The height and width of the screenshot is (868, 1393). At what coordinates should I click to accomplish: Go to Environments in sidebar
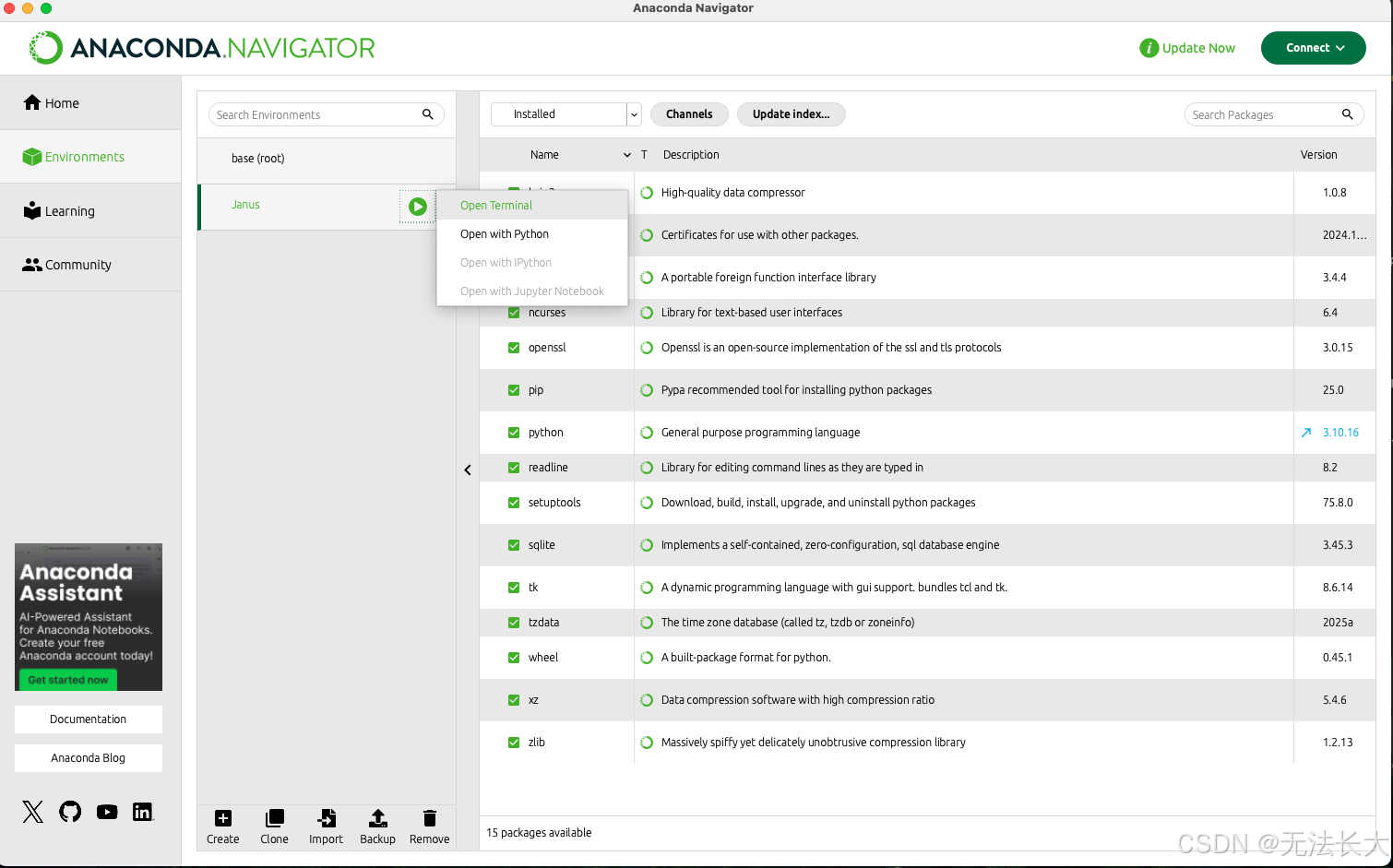click(x=90, y=157)
